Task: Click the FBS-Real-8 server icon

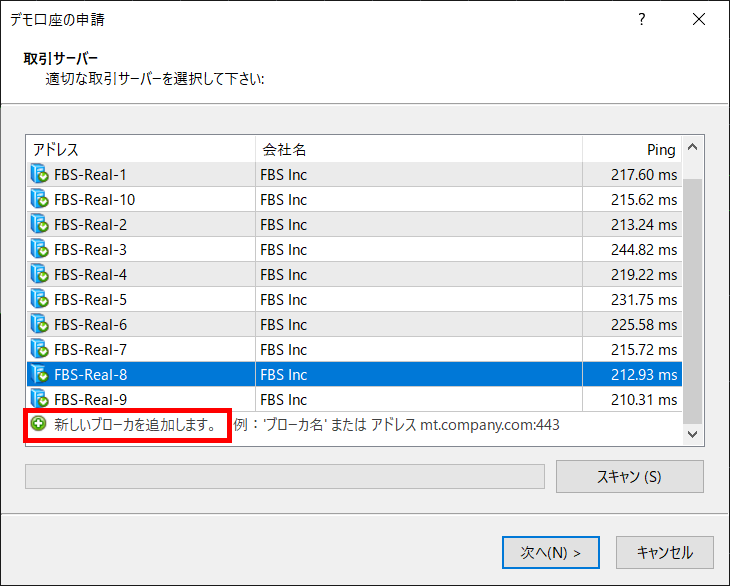Action: (40, 374)
